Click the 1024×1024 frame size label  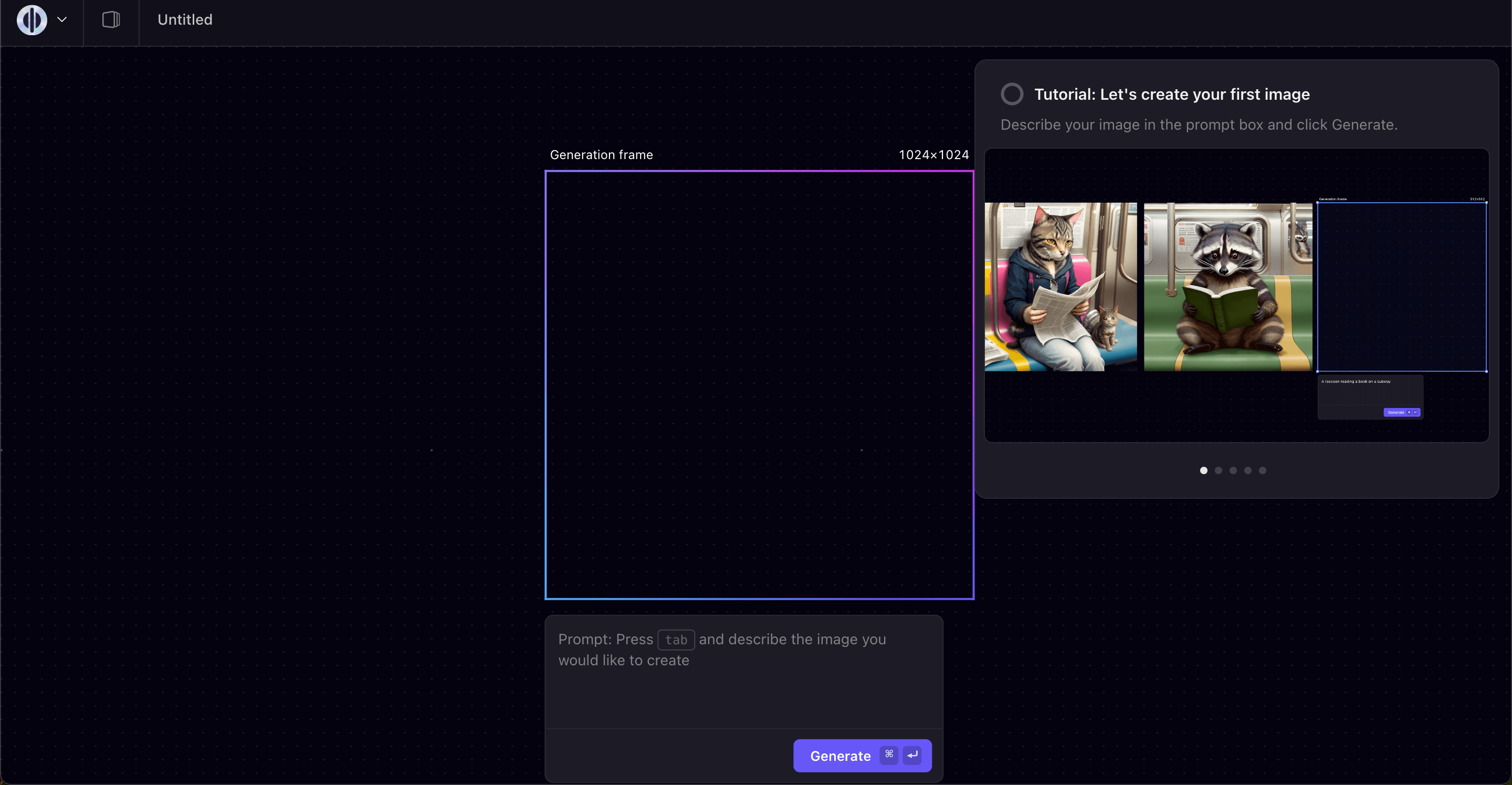pos(933,155)
